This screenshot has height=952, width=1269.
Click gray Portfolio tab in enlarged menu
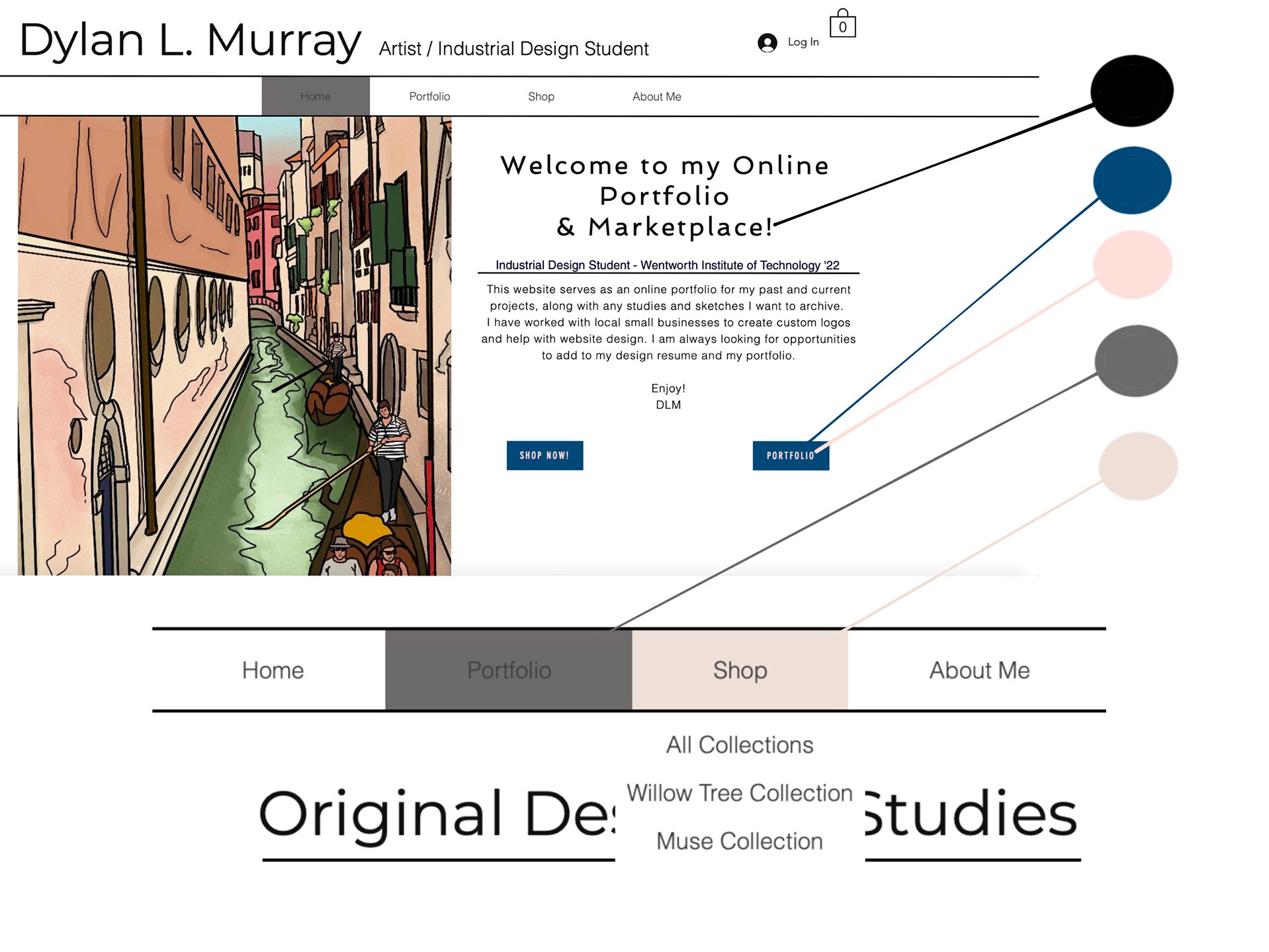click(x=509, y=670)
